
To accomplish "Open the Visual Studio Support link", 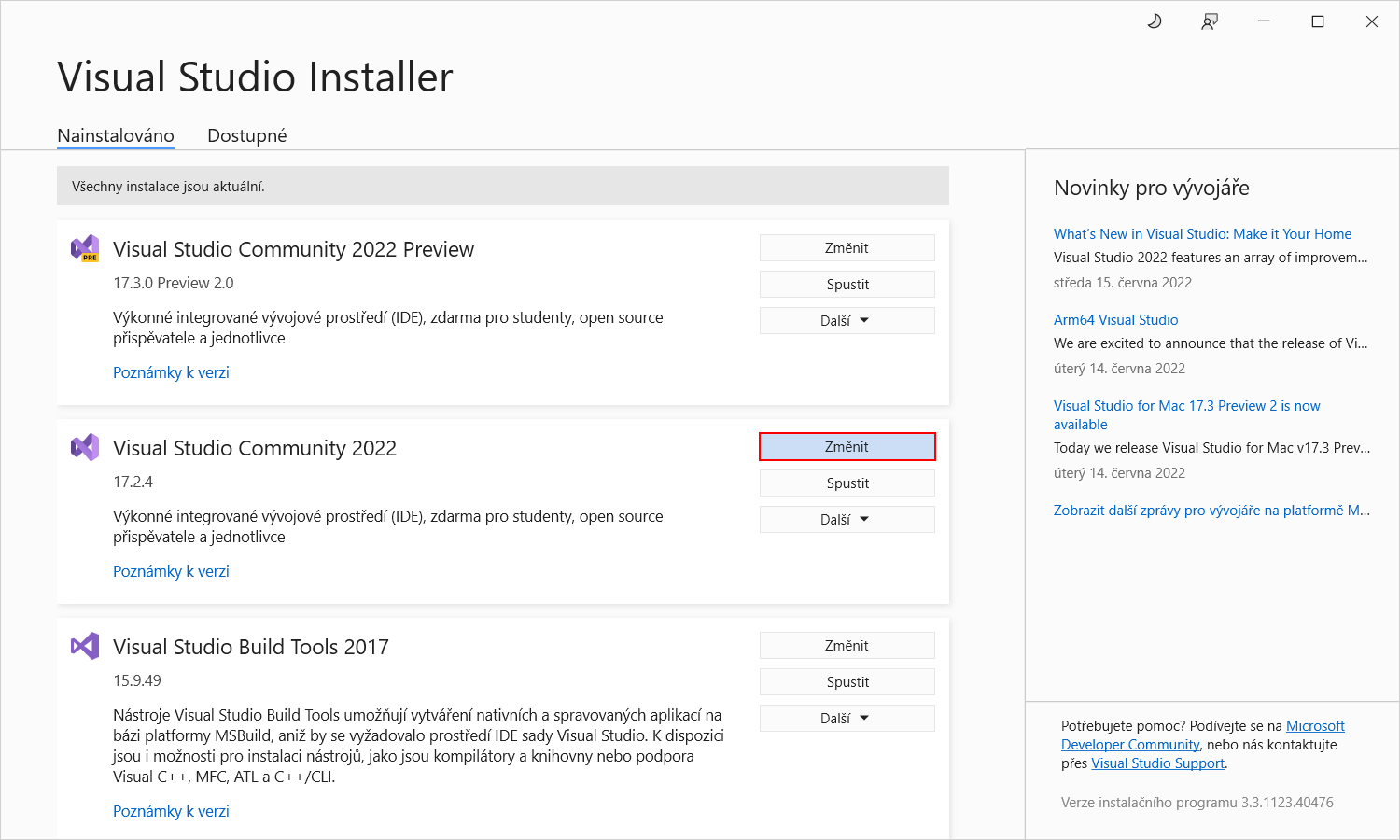I will (1157, 763).
